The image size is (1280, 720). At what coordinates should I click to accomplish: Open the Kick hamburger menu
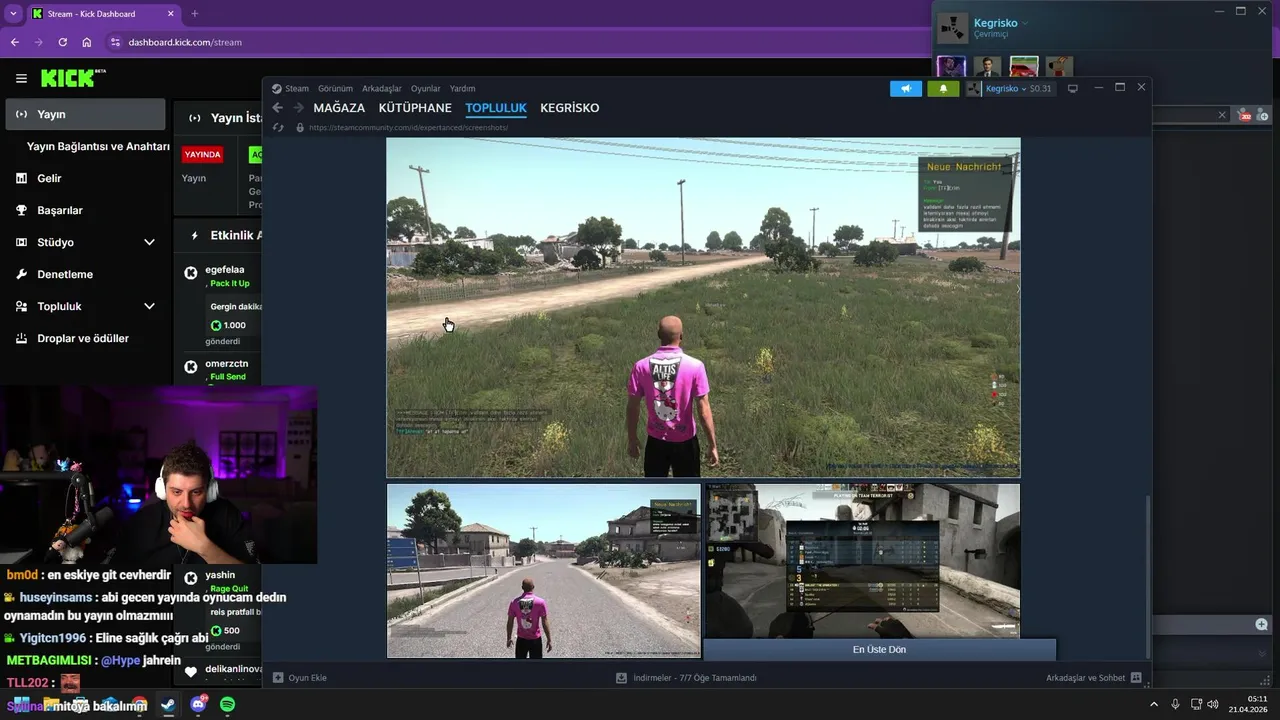[x=21, y=78]
